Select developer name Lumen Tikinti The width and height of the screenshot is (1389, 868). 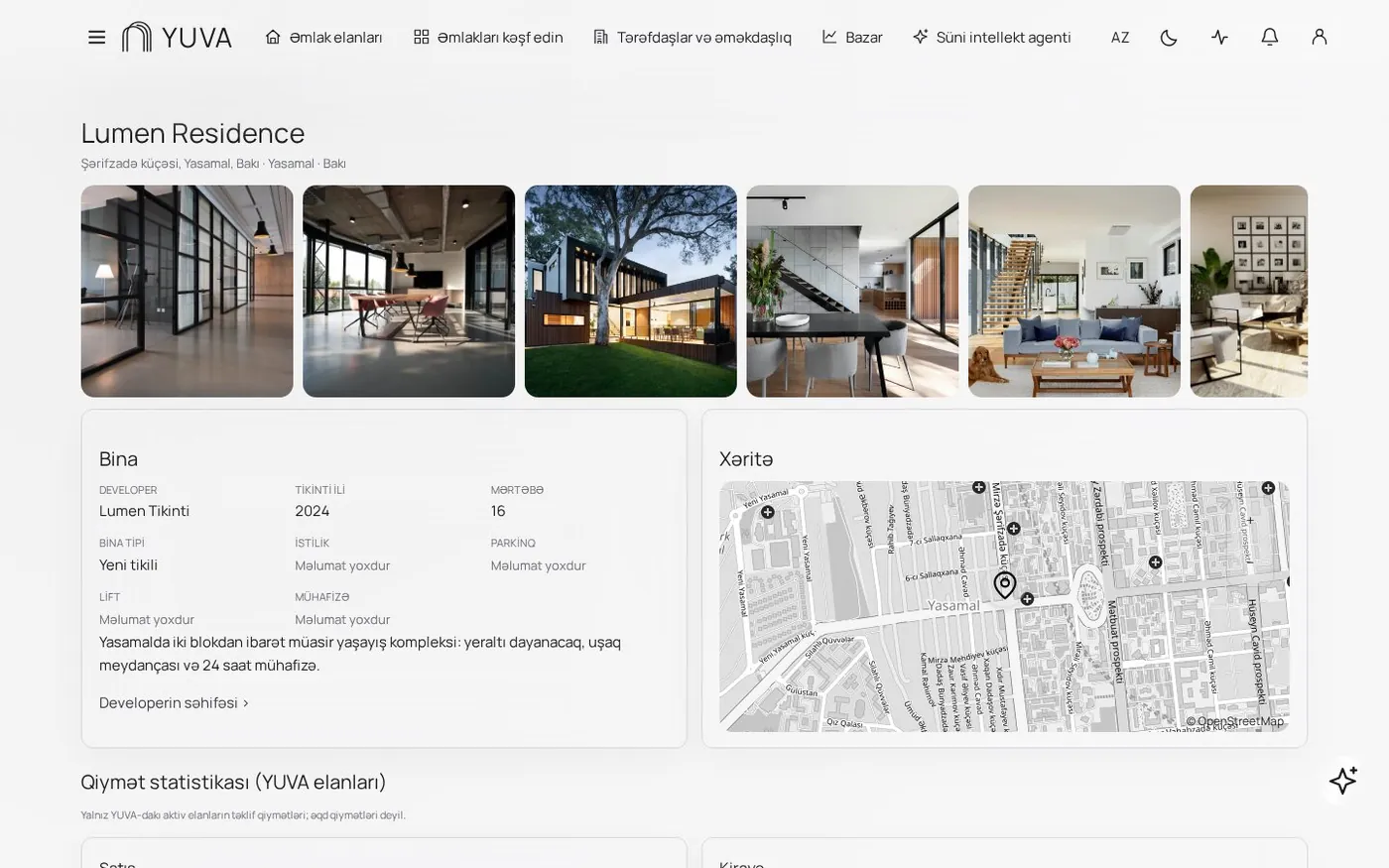144,511
